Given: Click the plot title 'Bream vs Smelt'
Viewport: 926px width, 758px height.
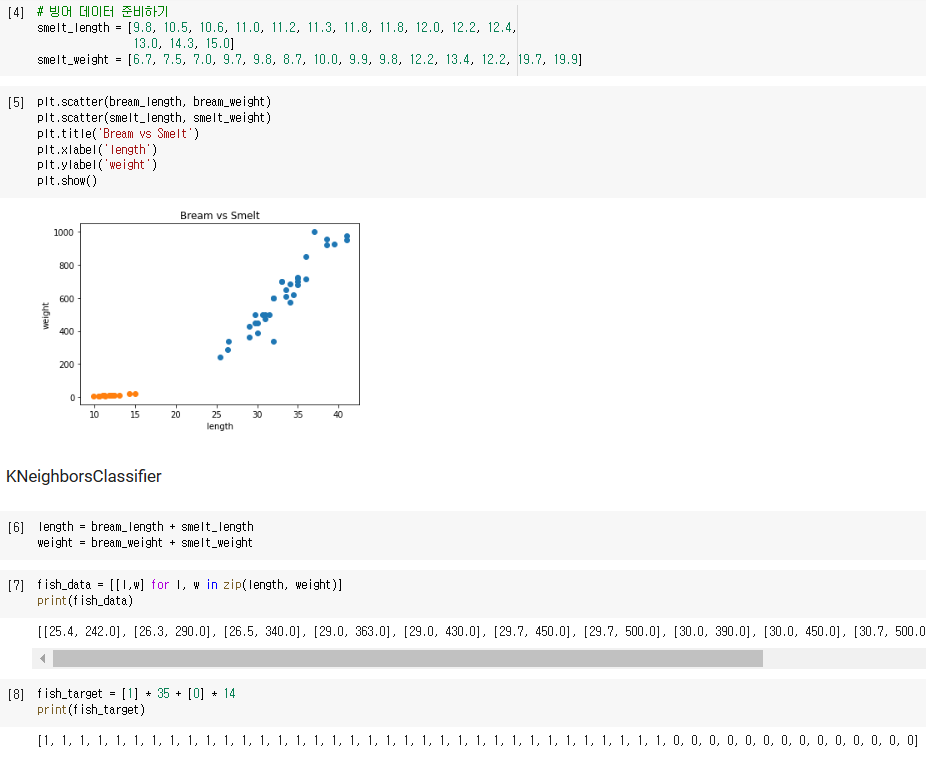Looking at the screenshot, I should coord(220,215).
